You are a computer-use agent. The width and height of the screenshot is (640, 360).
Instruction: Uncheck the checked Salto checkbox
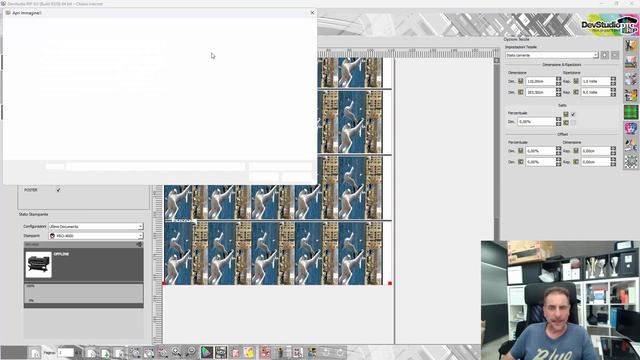point(573,114)
